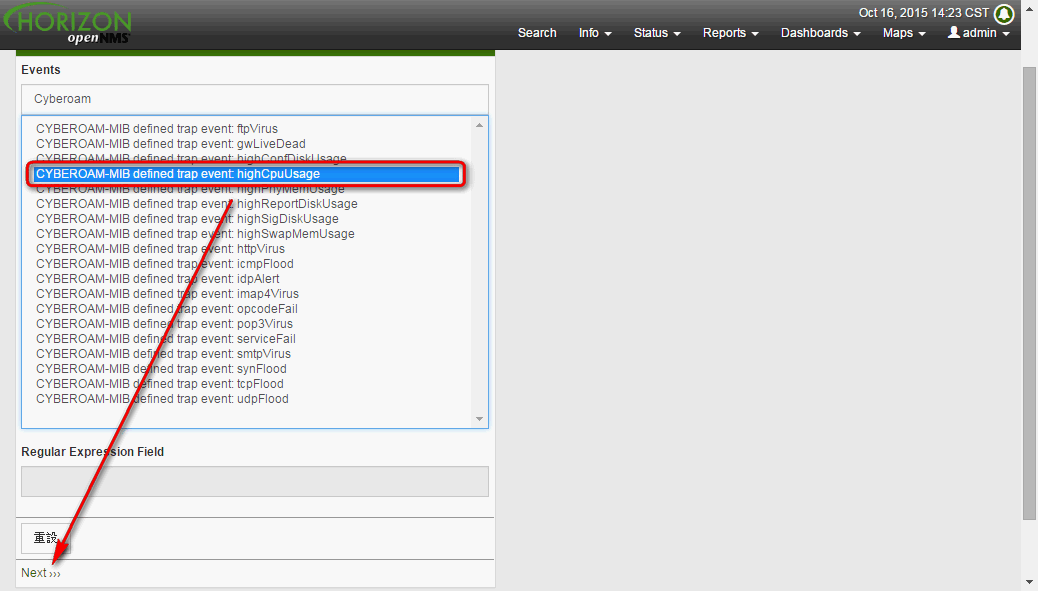Select the opcodeFail trap event
Screen dimensions: 1038x591
(x=167, y=308)
